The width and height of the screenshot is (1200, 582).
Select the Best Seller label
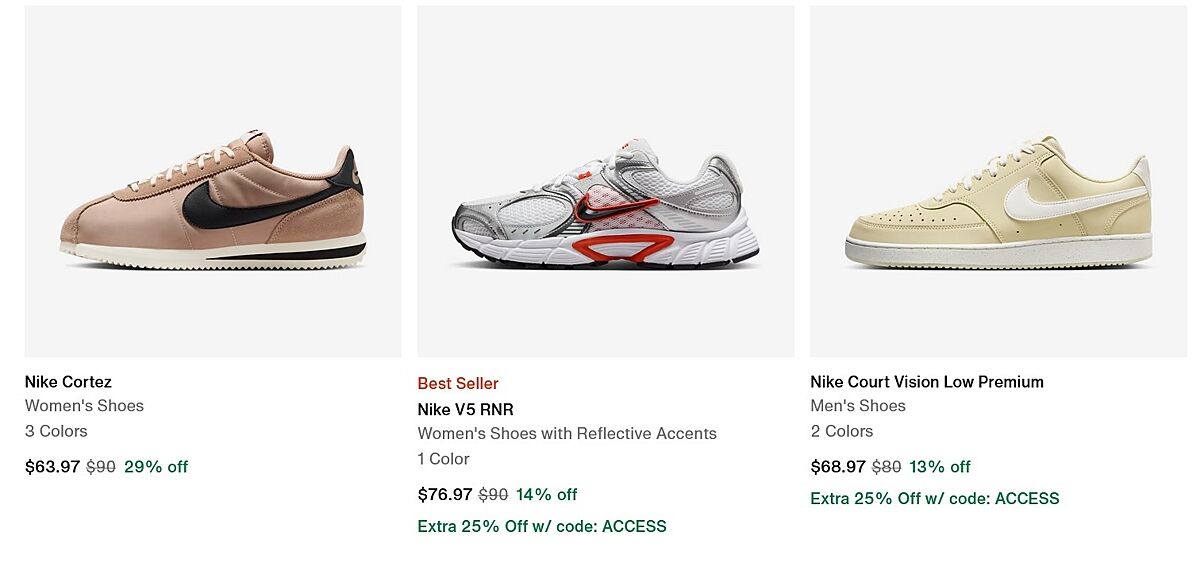tap(458, 383)
